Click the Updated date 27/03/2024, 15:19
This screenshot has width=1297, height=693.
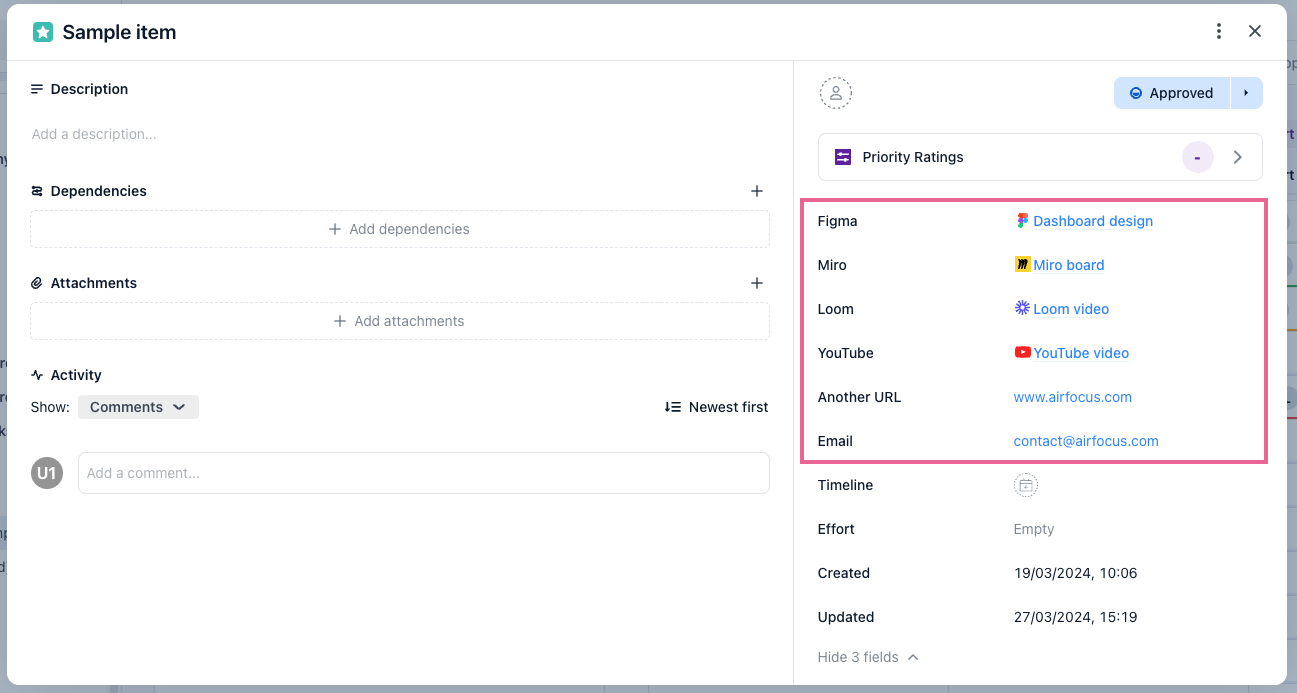(1075, 617)
